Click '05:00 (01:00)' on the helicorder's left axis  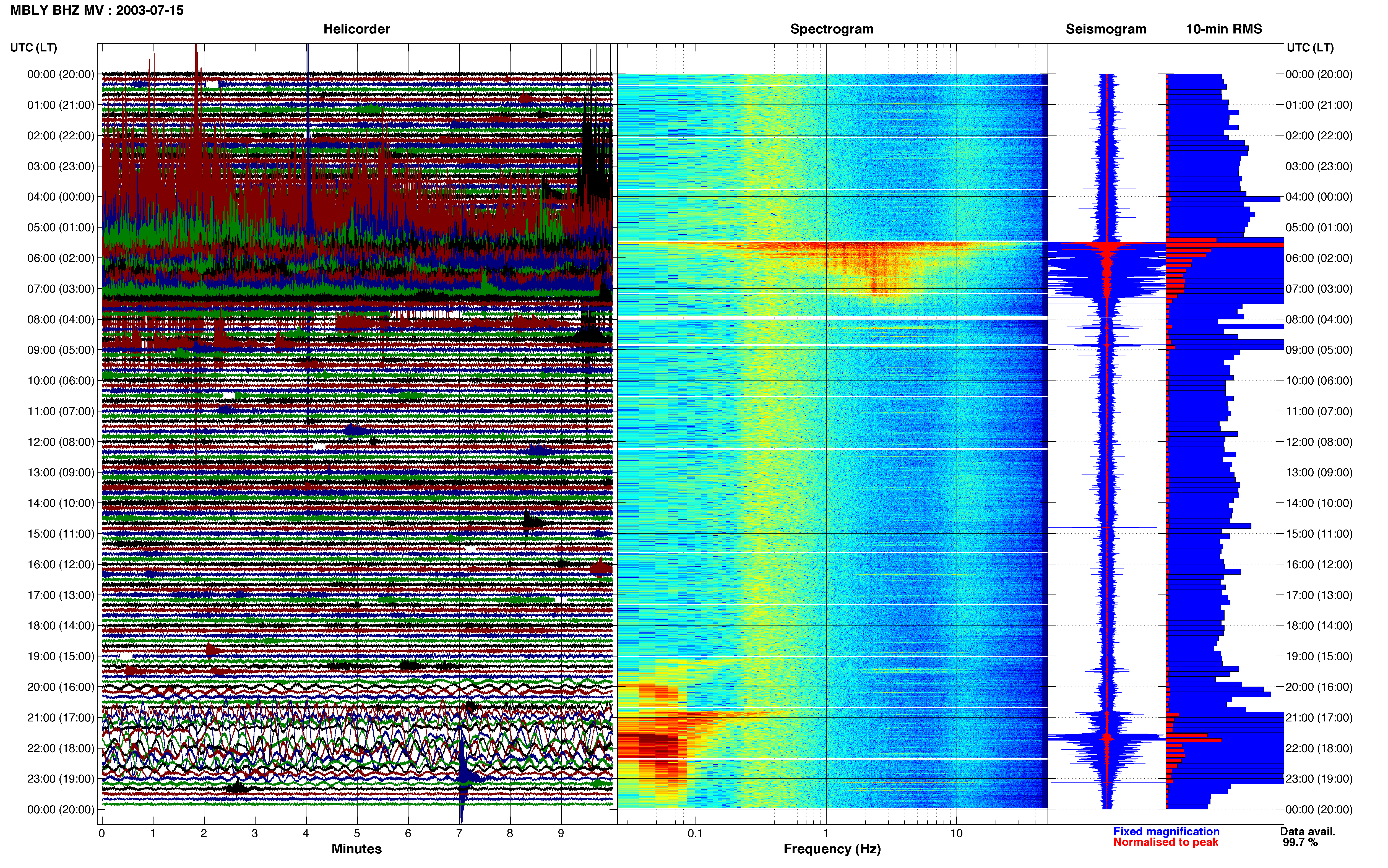click(x=61, y=227)
